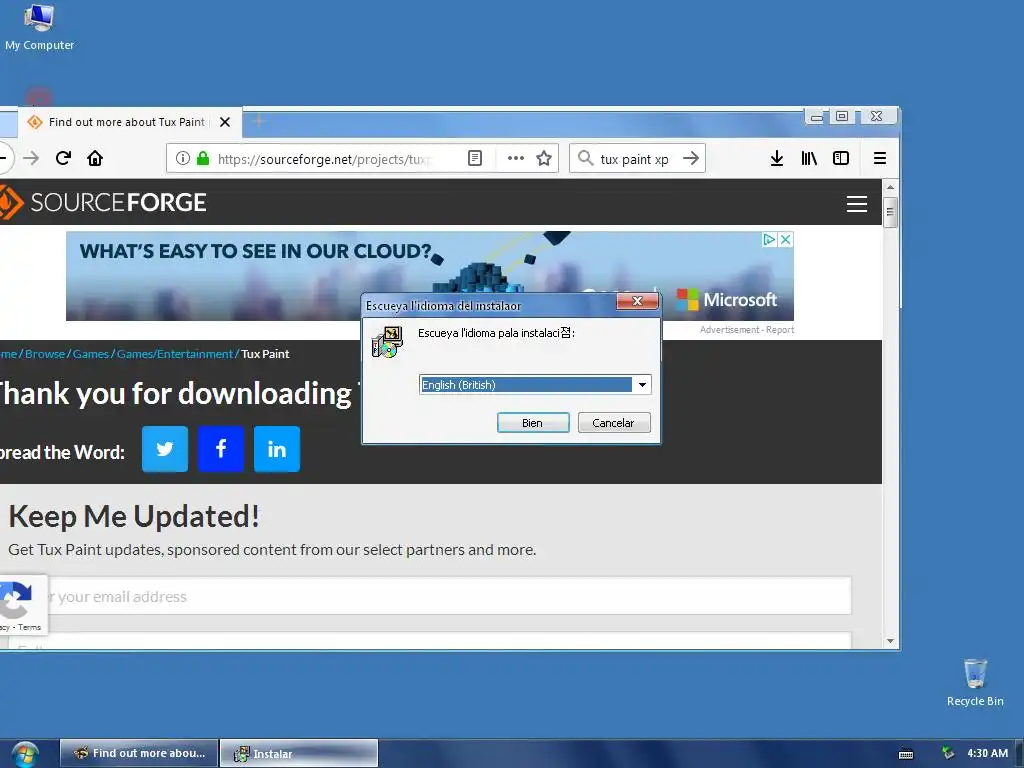Image resolution: width=1024 pixels, height=768 pixels.
Task: Click the Firefox address bar URL
Action: click(x=323, y=159)
